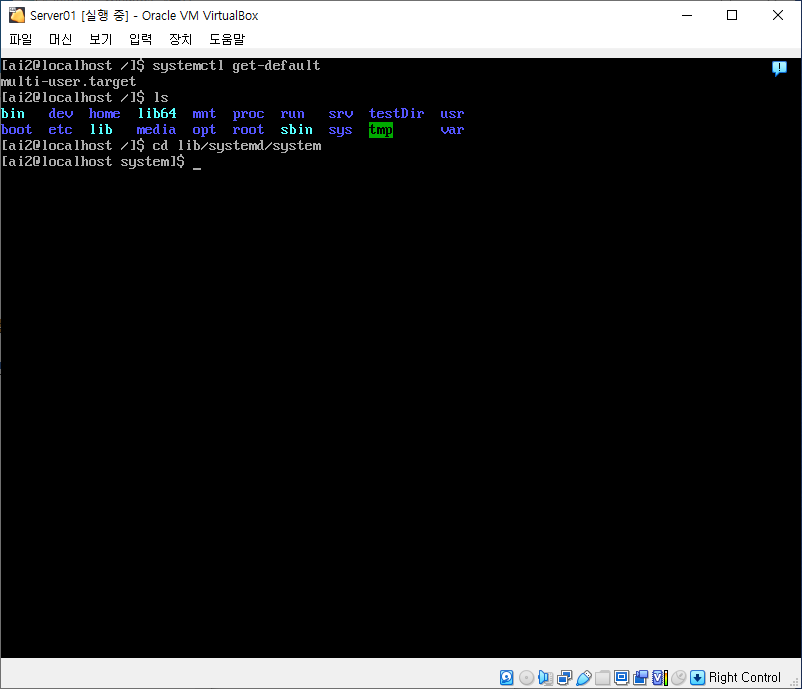Click the systemctl get-default command text
Screen dimensions: 802x689
[x=236, y=65]
